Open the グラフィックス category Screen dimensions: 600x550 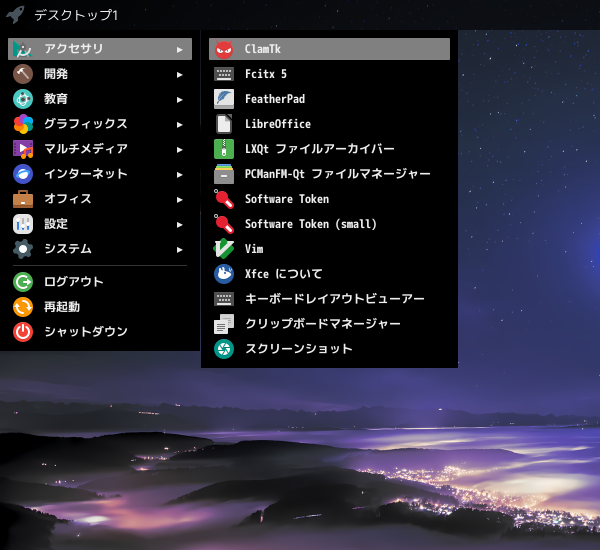tap(100, 124)
